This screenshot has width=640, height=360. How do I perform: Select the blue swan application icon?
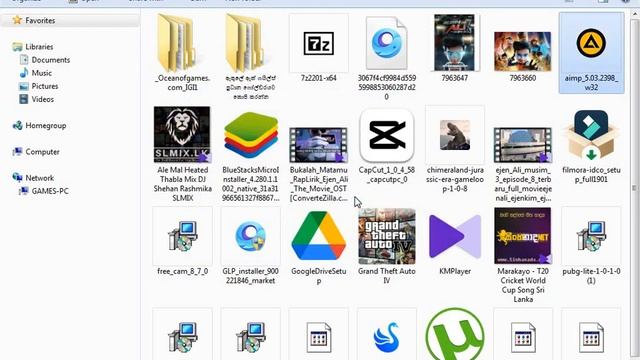click(387, 337)
